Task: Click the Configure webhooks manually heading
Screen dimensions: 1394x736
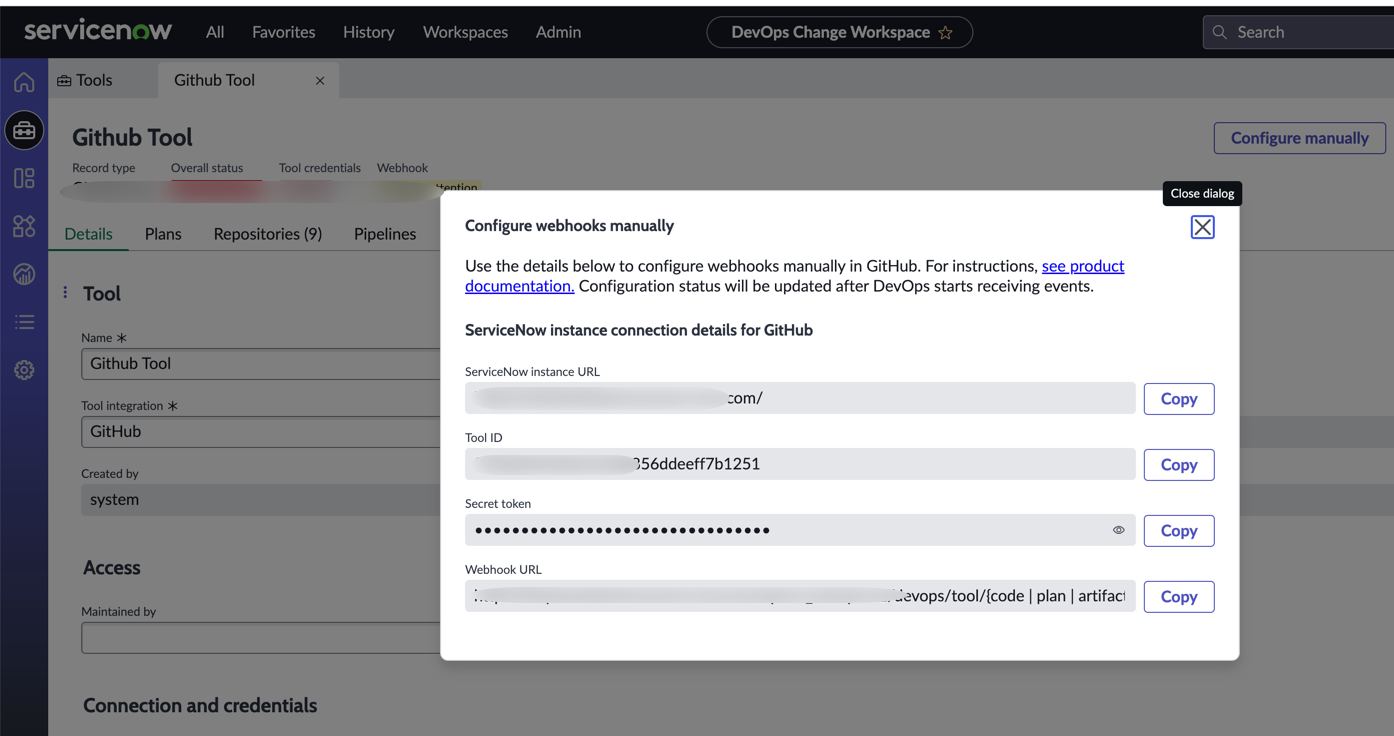Action: click(x=569, y=226)
